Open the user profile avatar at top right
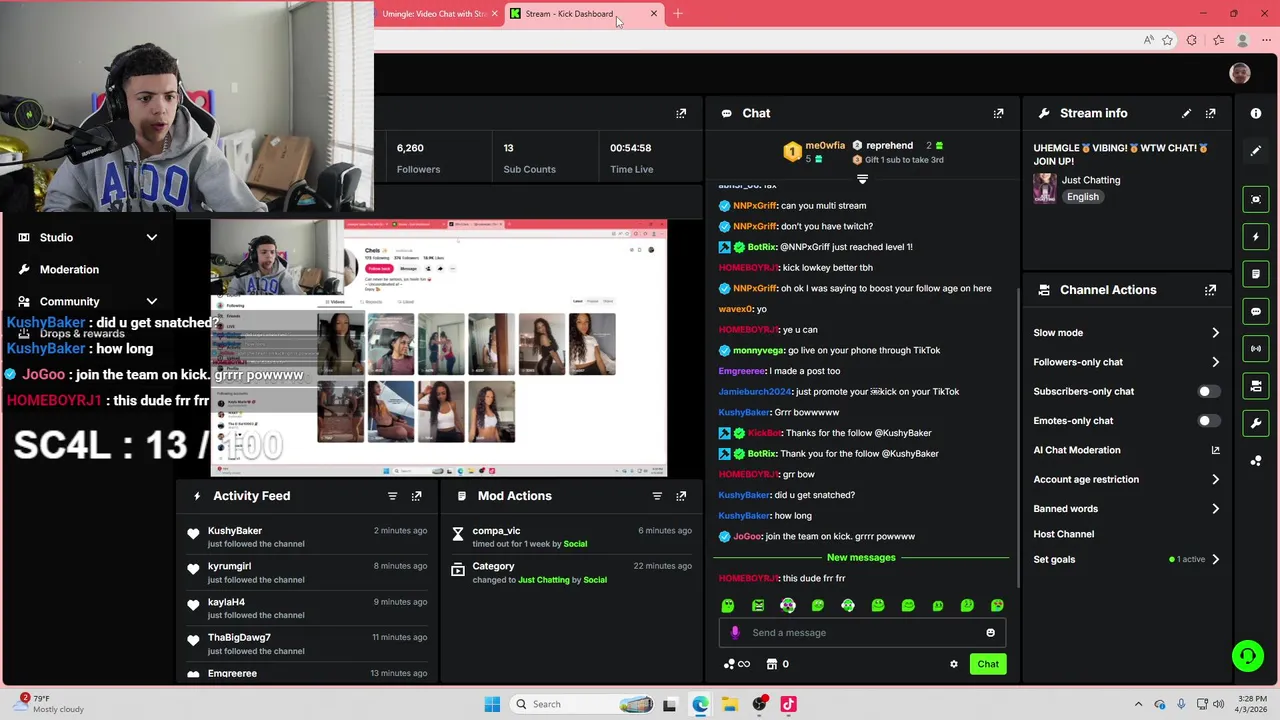Image resolution: width=1280 pixels, height=720 pixels. point(1240,73)
